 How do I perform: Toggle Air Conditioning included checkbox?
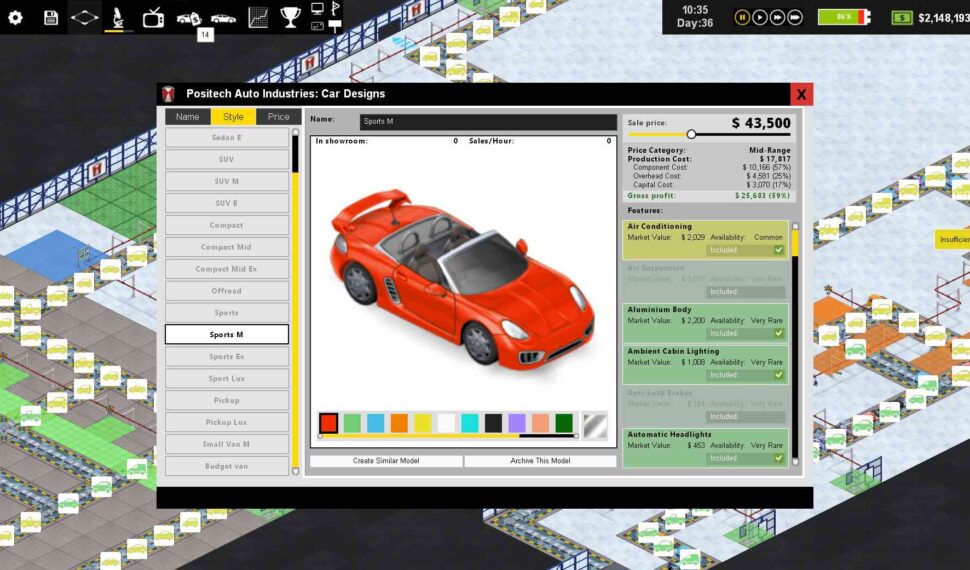coord(778,250)
